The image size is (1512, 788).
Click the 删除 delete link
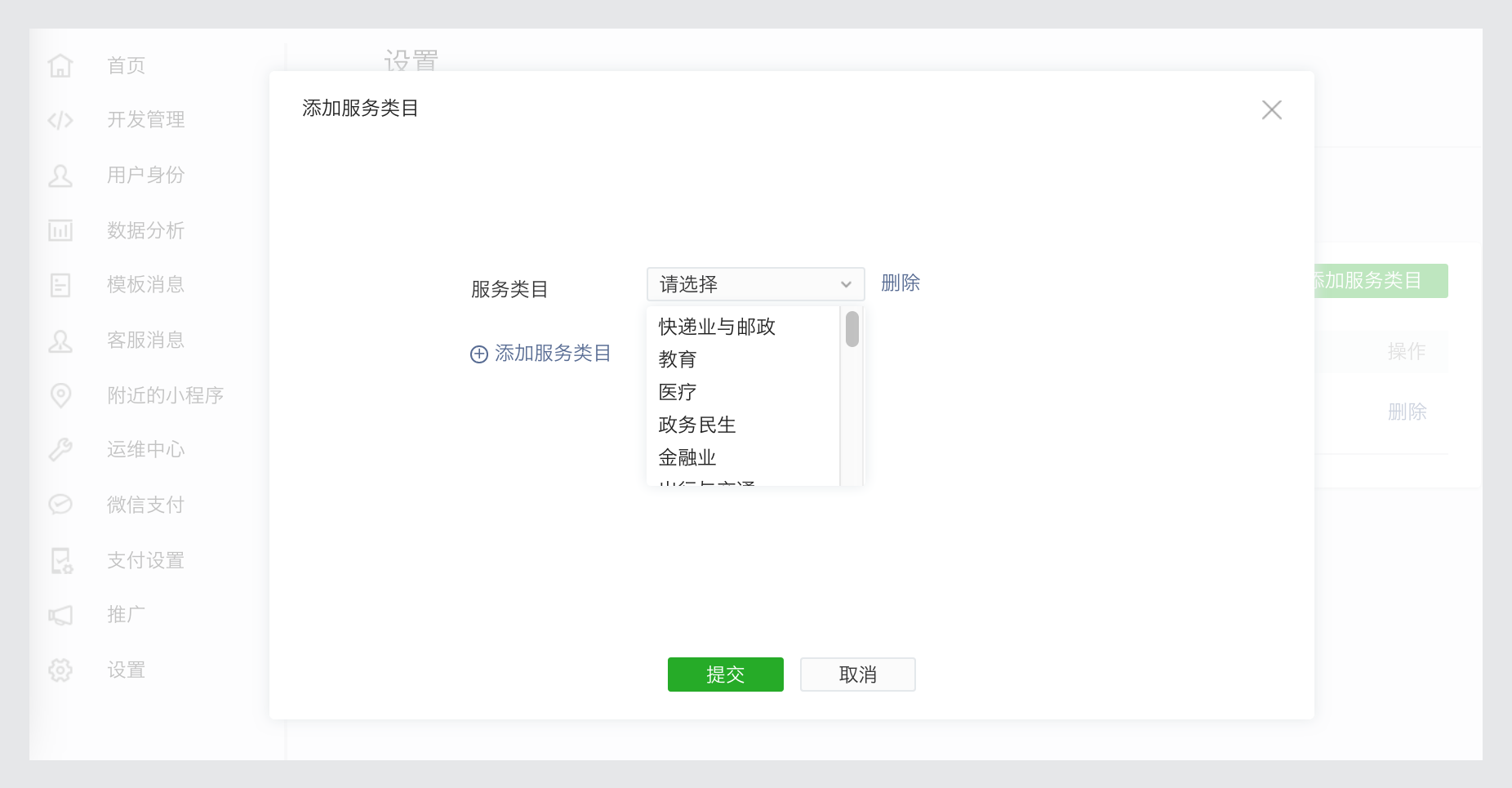[x=899, y=283]
